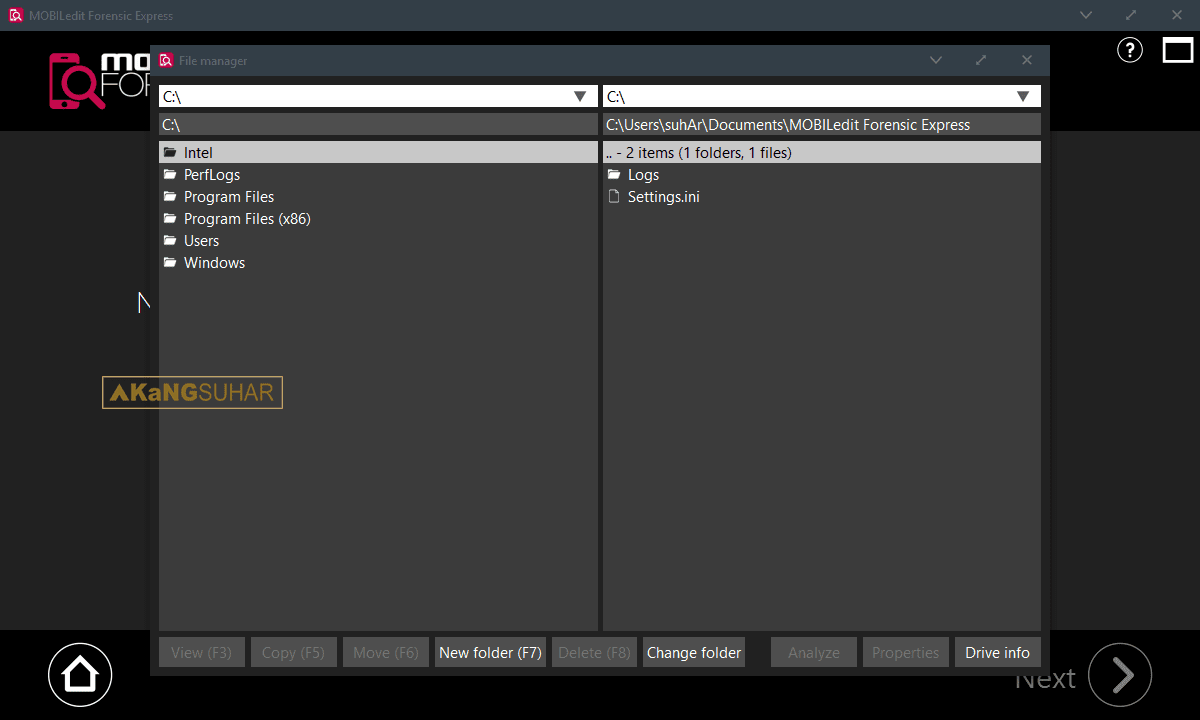Close the File manager dialog
The image size is (1200, 720).
point(1026,60)
